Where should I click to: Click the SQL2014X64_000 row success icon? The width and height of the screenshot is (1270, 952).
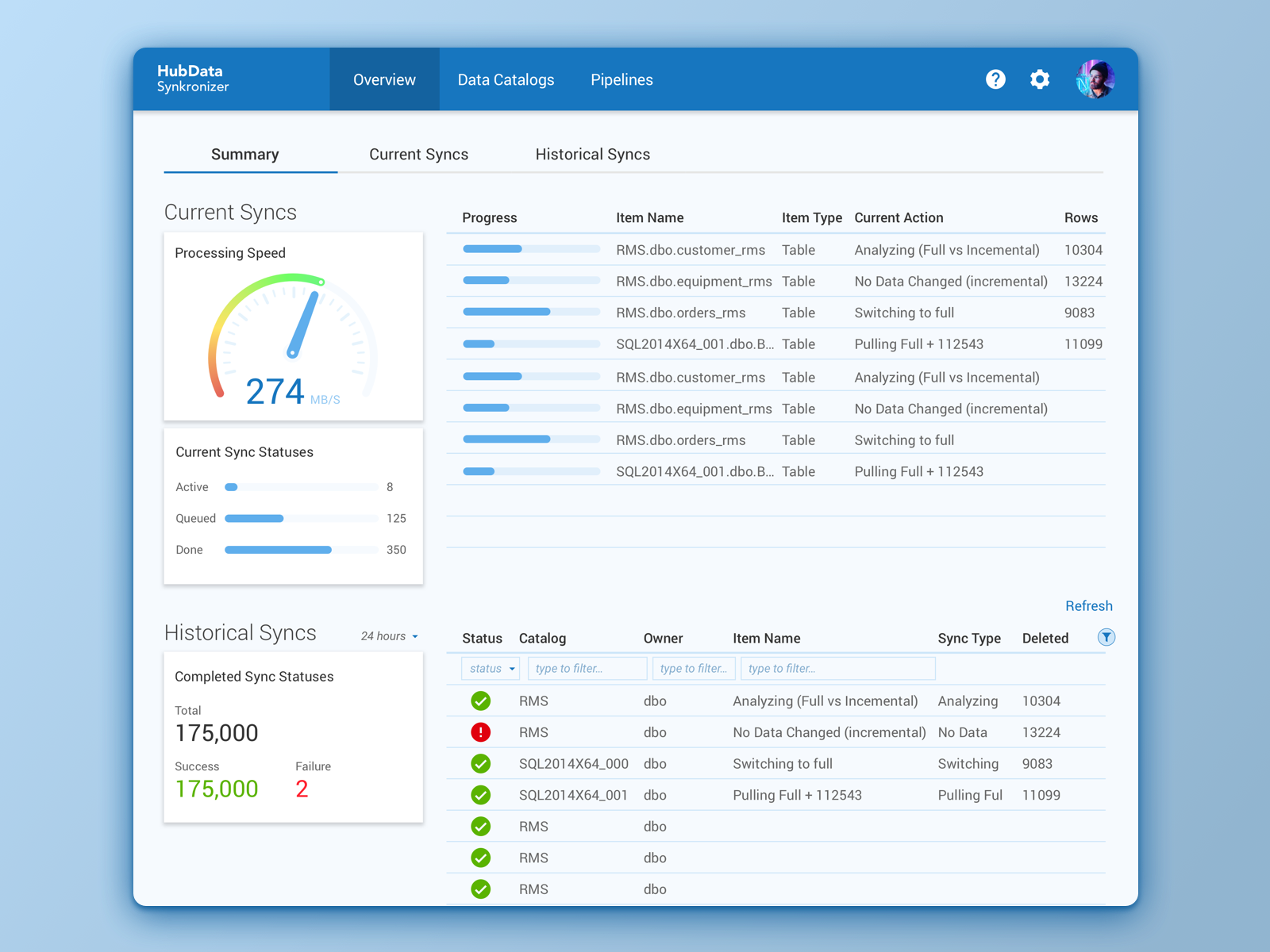click(x=480, y=764)
